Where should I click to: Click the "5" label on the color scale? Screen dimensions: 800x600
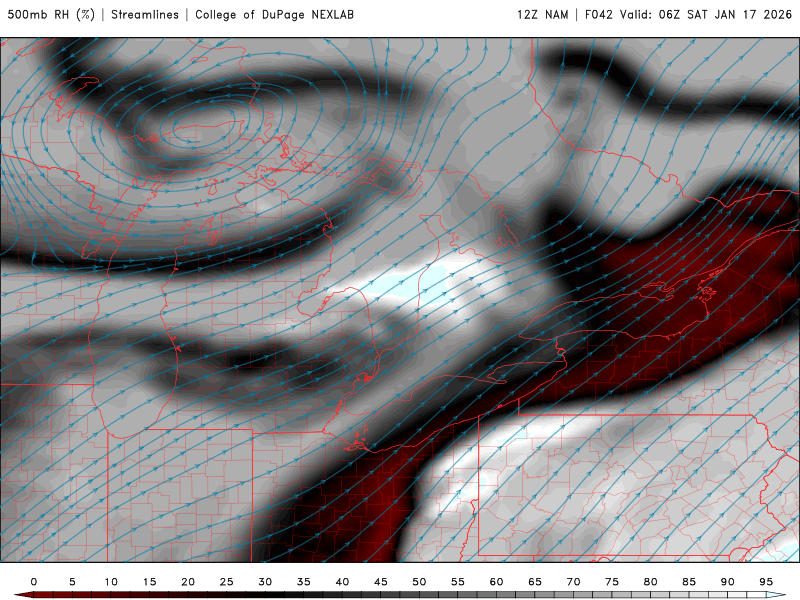(72, 582)
